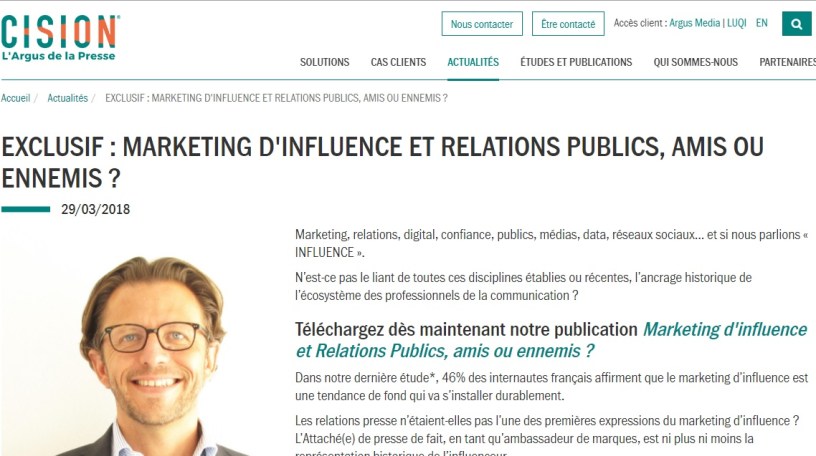The height and width of the screenshot is (456, 816).
Task: Open the Marketing d'influence publication link
Action: click(x=551, y=340)
